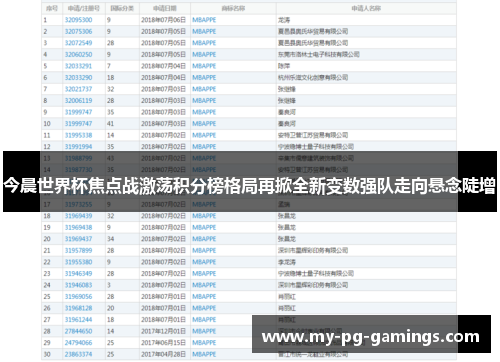Image resolution: width=500 pixels, height=362 pixels.
Task: Open registration number 31969056 link
Action: [78, 297]
